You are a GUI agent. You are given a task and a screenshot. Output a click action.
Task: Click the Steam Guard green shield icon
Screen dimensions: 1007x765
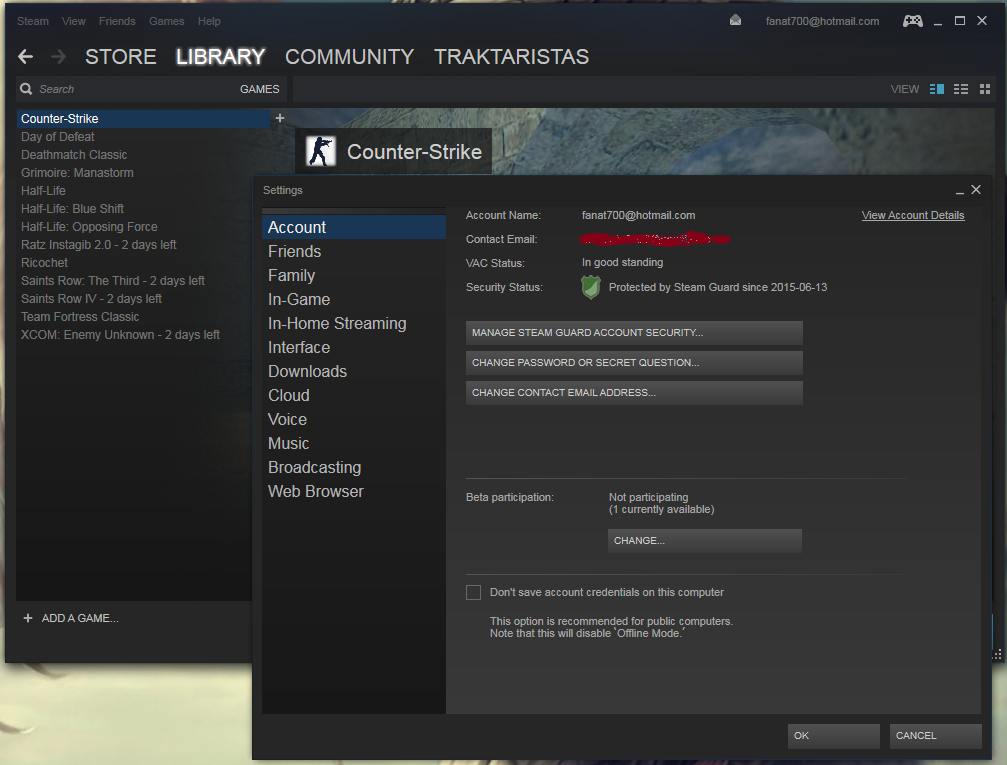pyautogui.click(x=590, y=287)
